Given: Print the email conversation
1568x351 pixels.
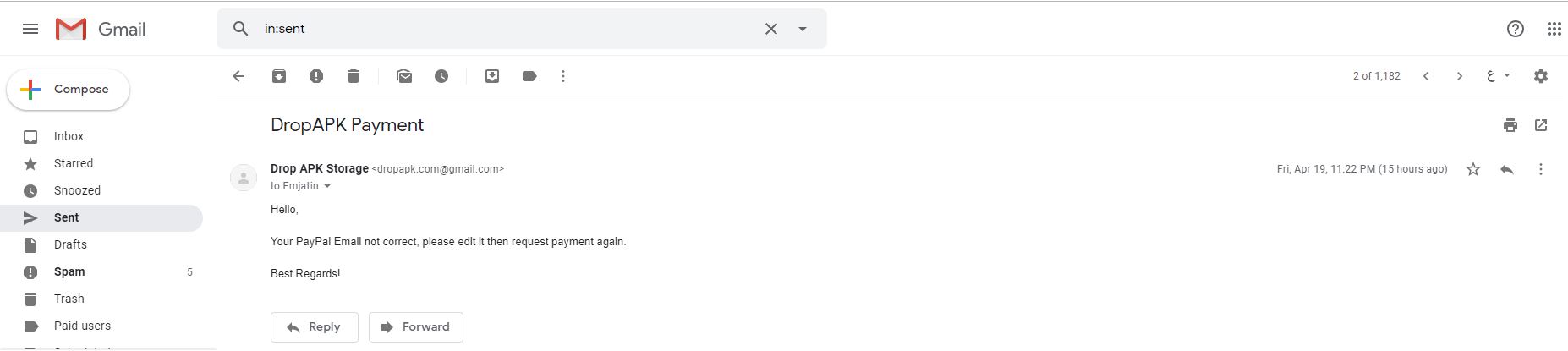Looking at the screenshot, I should click(x=1510, y=125).
